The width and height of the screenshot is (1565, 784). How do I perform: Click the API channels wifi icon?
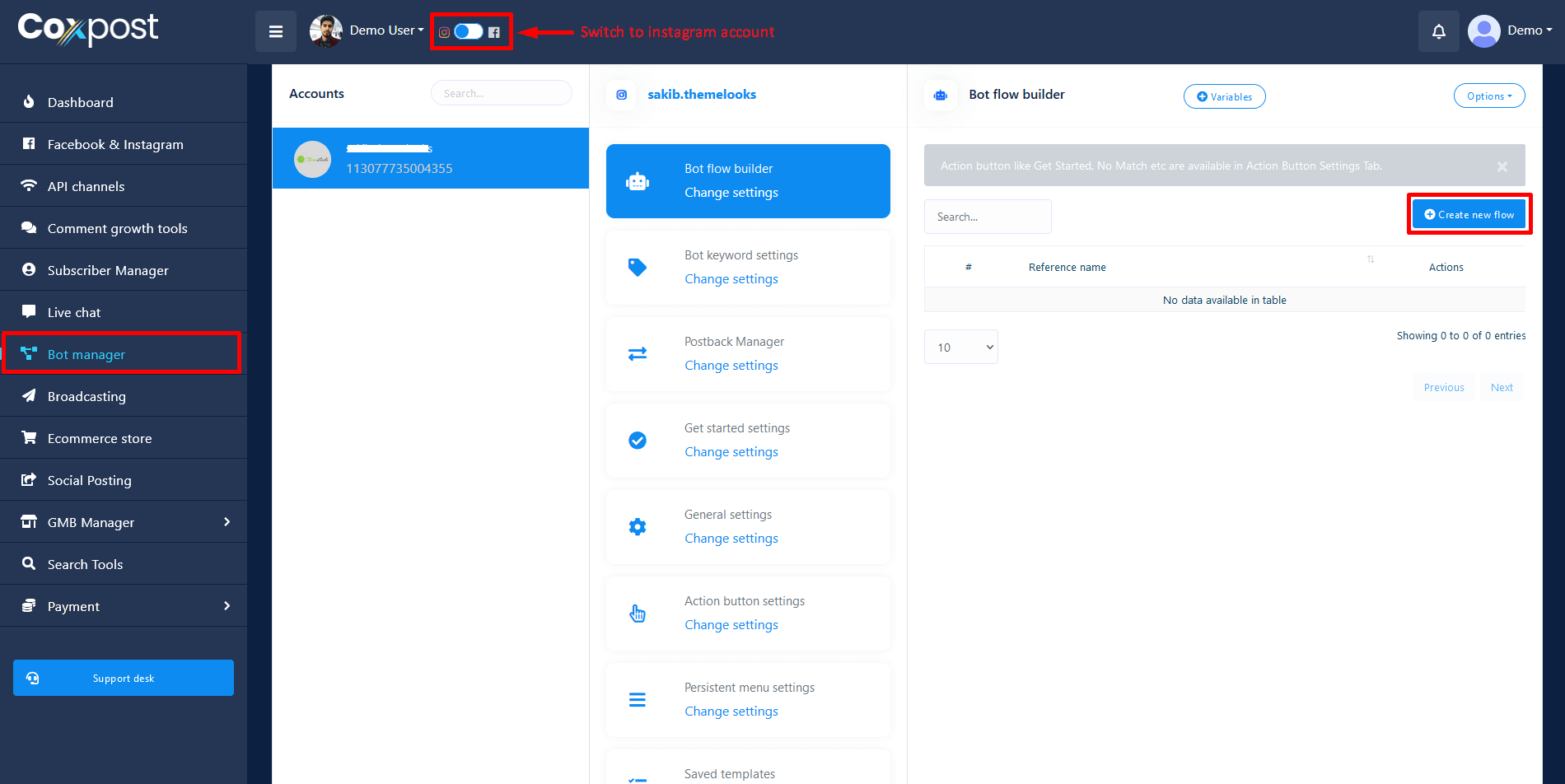pyautogui.click(x=29, y=185)
